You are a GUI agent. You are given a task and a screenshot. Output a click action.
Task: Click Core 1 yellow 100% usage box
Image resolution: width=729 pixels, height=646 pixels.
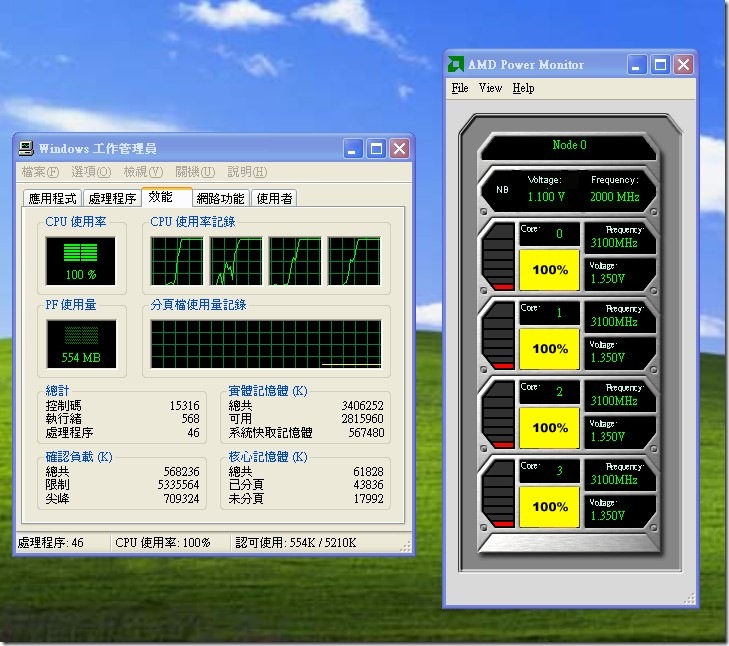(550, 349)
